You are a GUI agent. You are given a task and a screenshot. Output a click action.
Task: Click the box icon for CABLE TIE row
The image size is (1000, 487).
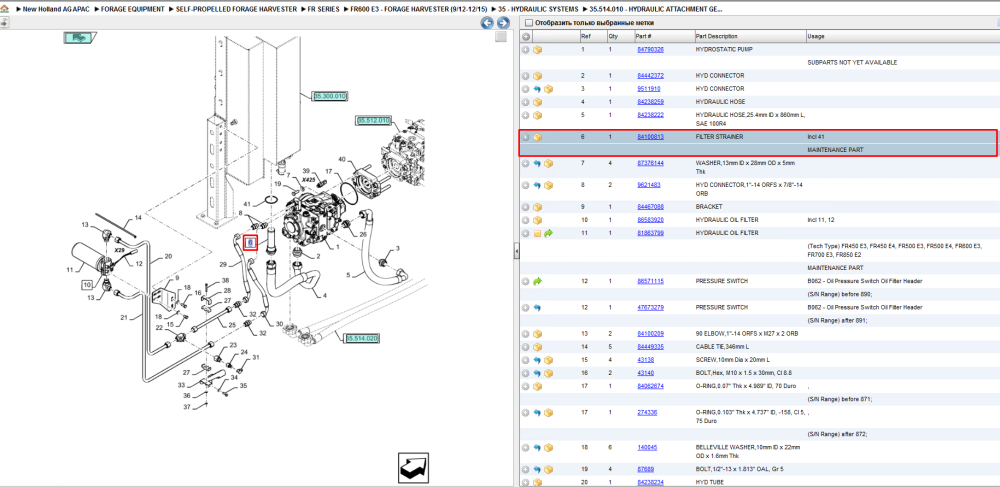coord(538,347)
